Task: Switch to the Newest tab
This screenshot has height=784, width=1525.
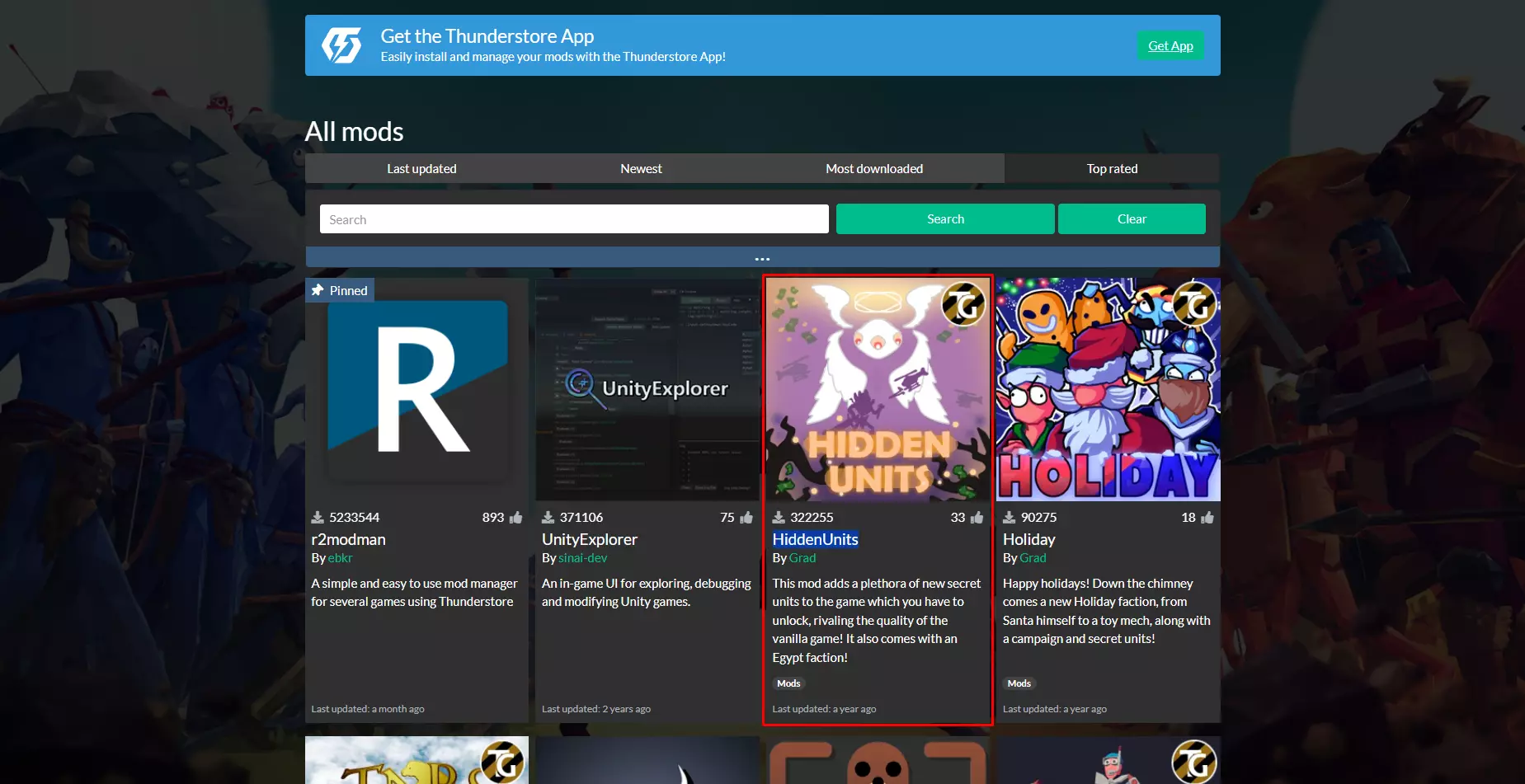Action: click(x=641, y=168)
